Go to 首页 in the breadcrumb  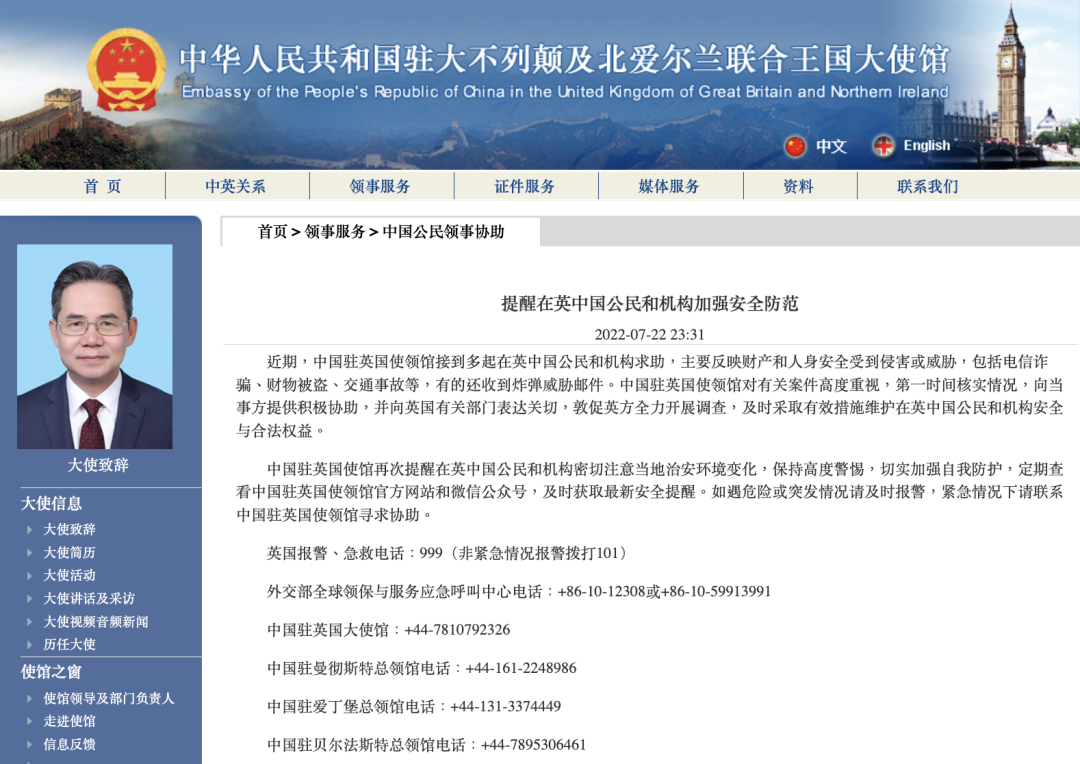[272, 232]
